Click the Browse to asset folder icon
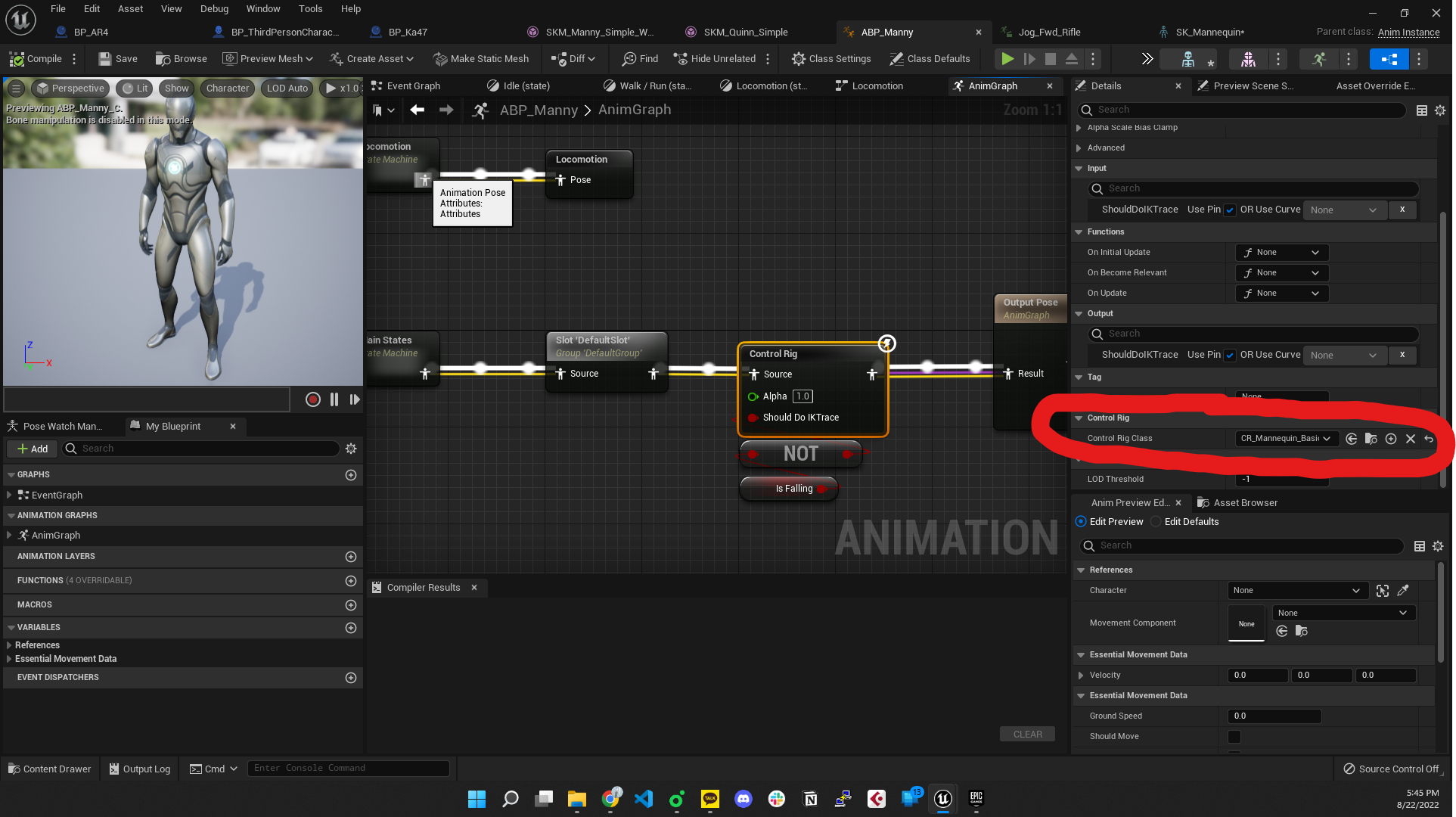Screen dimensions: 1456x817 1371,439
